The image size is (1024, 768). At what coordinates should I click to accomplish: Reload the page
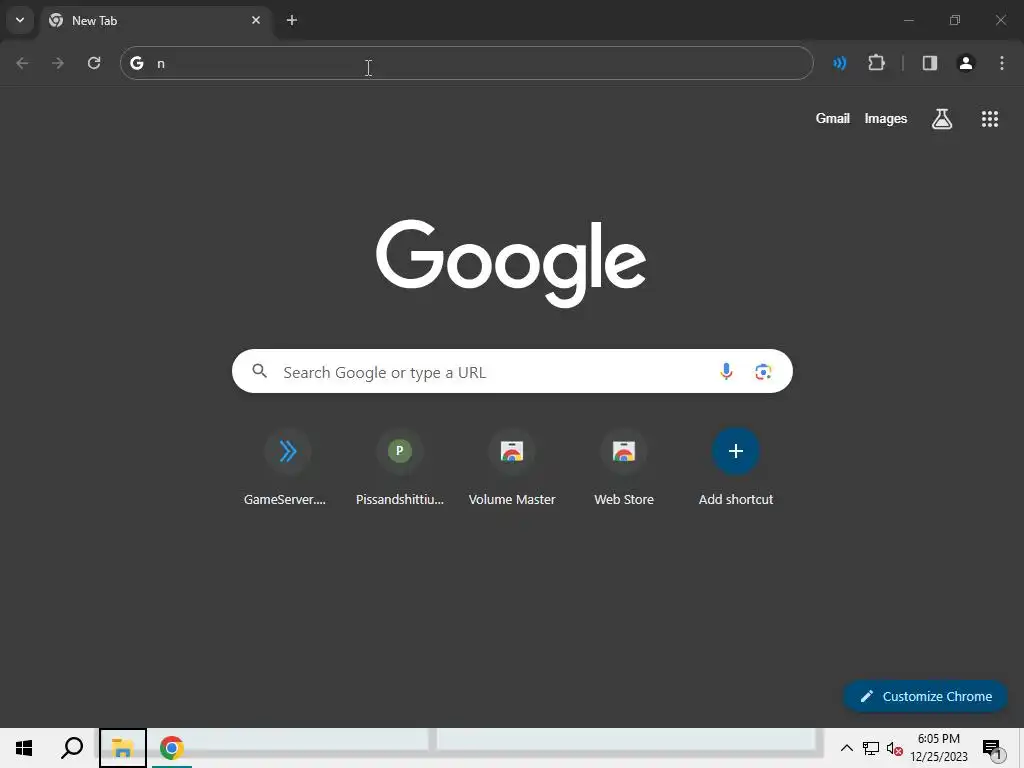(94, 63)
